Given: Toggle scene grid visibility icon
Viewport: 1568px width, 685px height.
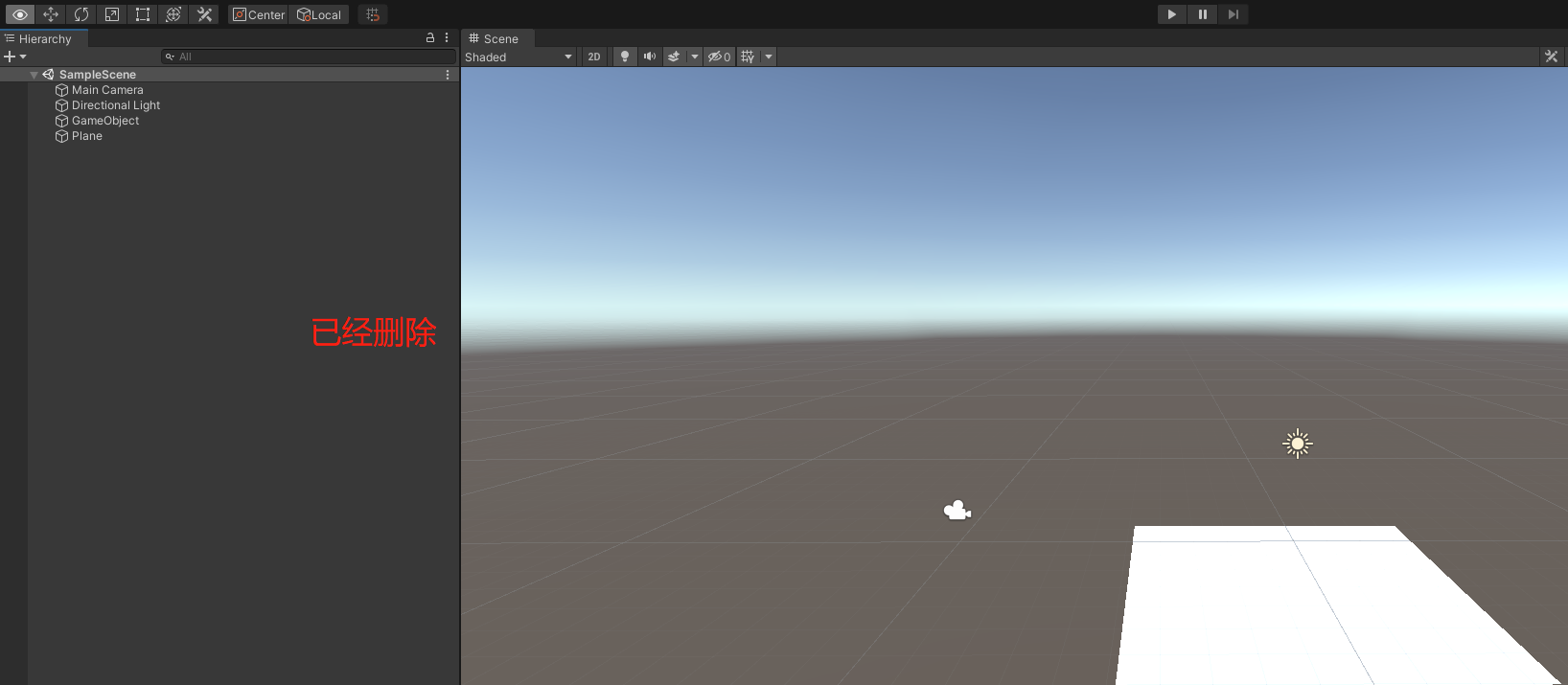Looking at the screenshot, I should 748,57.
